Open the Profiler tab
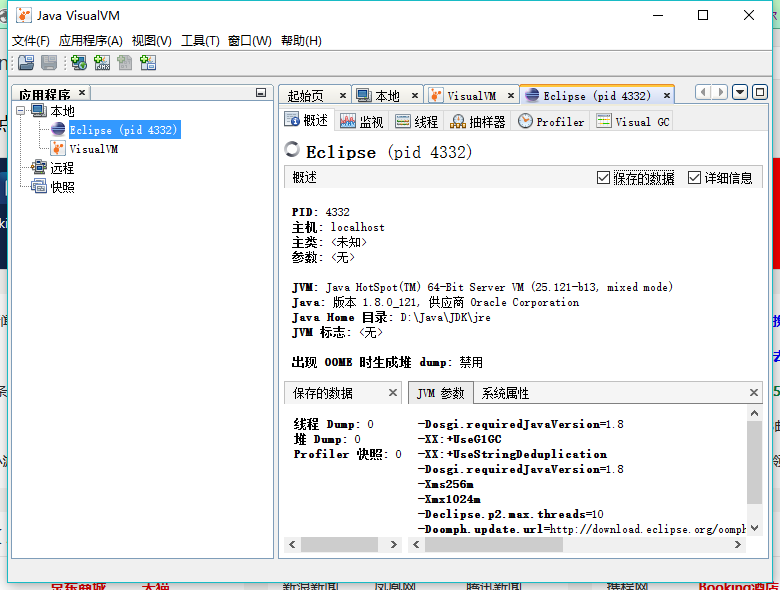 coord(551,121)
